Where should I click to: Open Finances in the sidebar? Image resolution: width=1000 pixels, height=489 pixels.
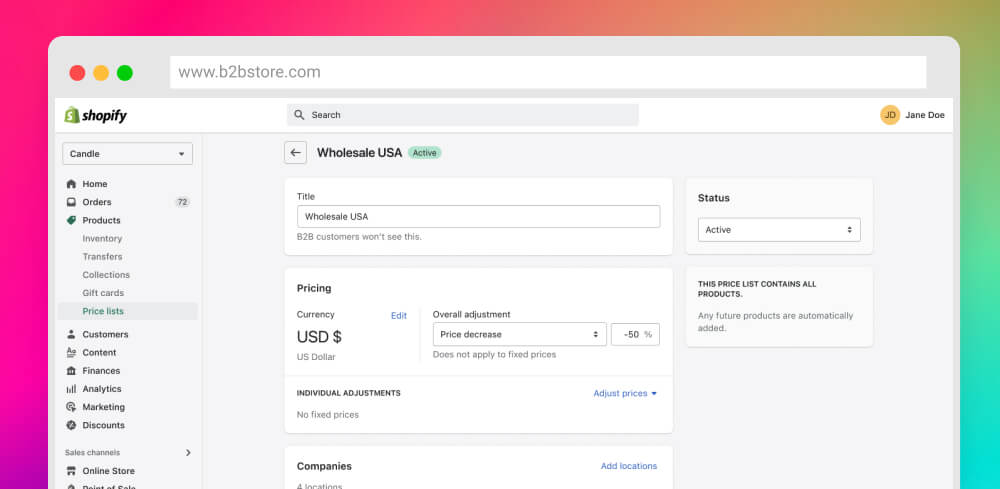click(x=101, y=370)
